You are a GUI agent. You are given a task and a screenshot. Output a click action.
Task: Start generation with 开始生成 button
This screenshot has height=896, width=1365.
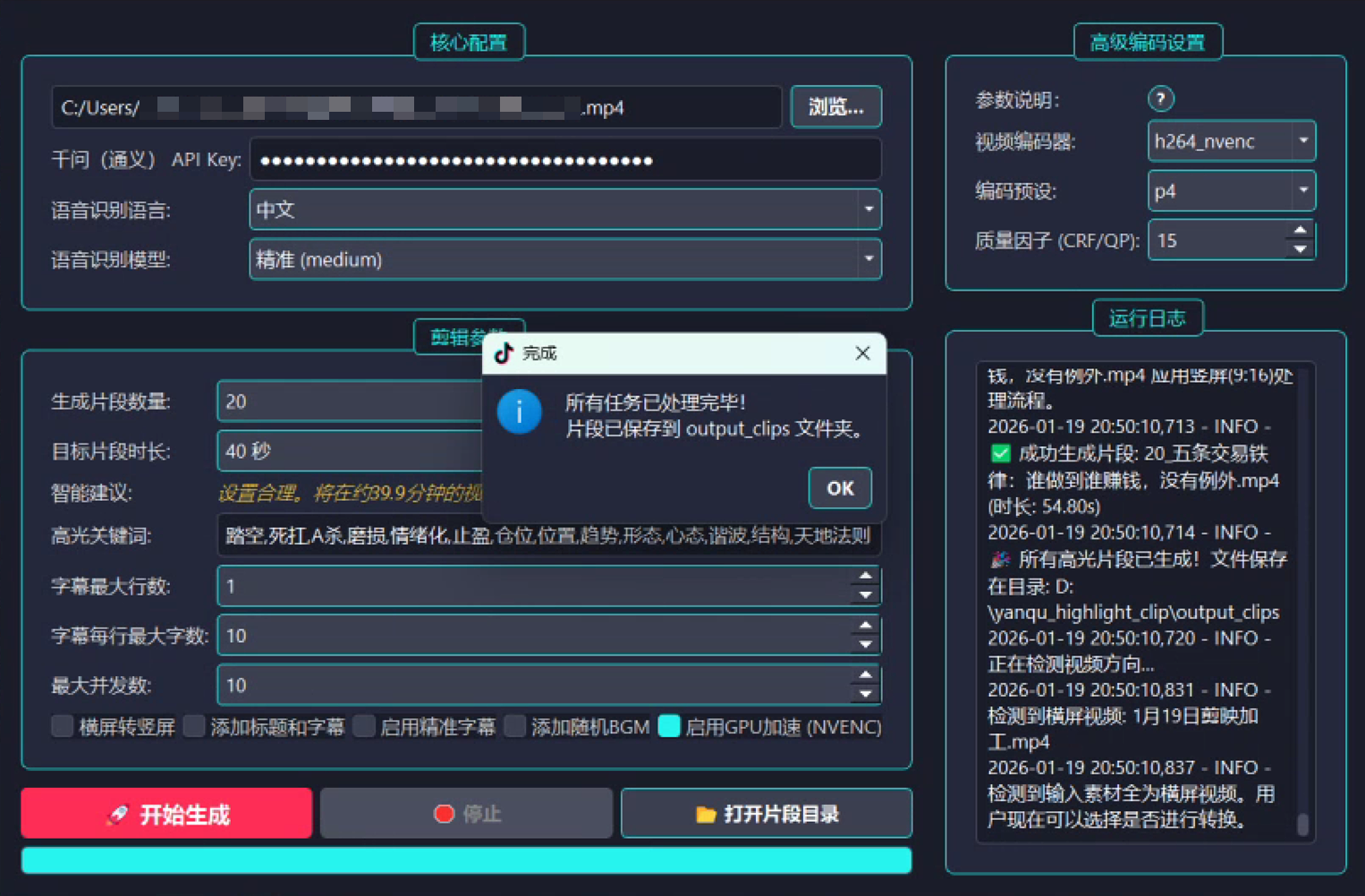point(167,814)
